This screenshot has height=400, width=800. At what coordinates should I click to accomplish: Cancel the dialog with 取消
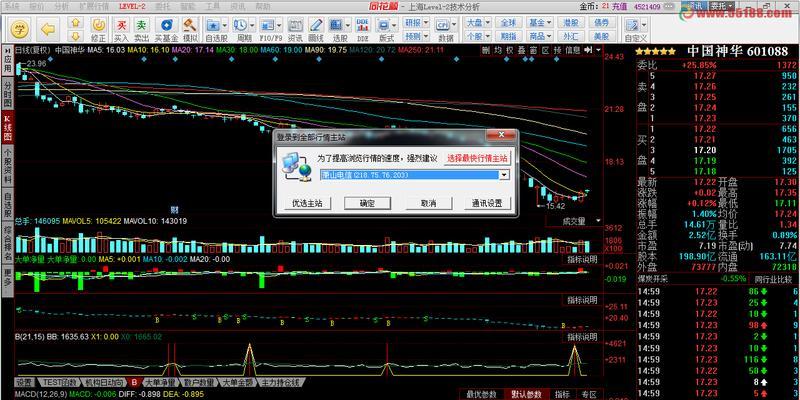(x=429, y=203)
